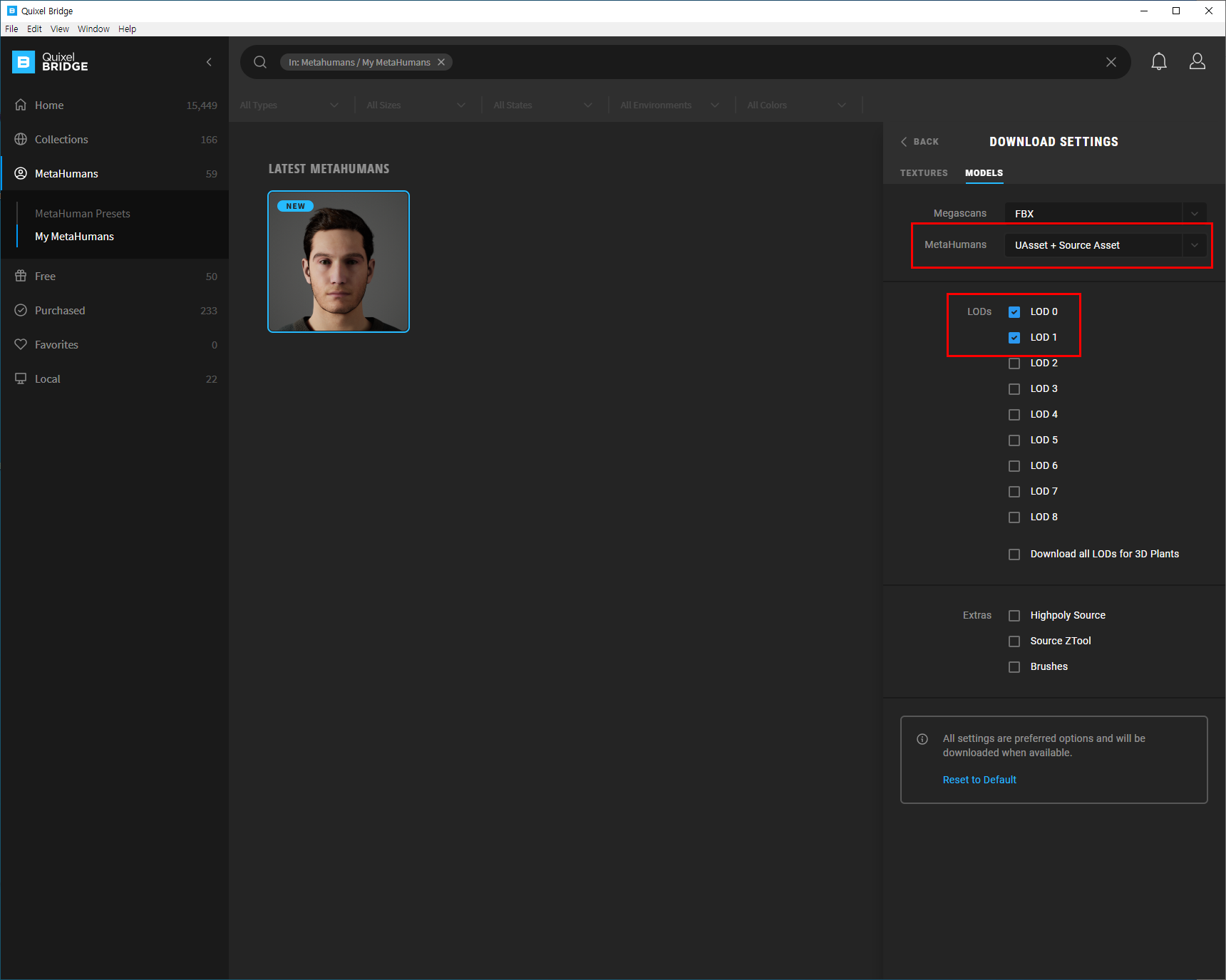Remove the Metahumans search filter chip
The width and height of the screenshot is (1226, 980).
pyautogui.click(x=441, y=62)
